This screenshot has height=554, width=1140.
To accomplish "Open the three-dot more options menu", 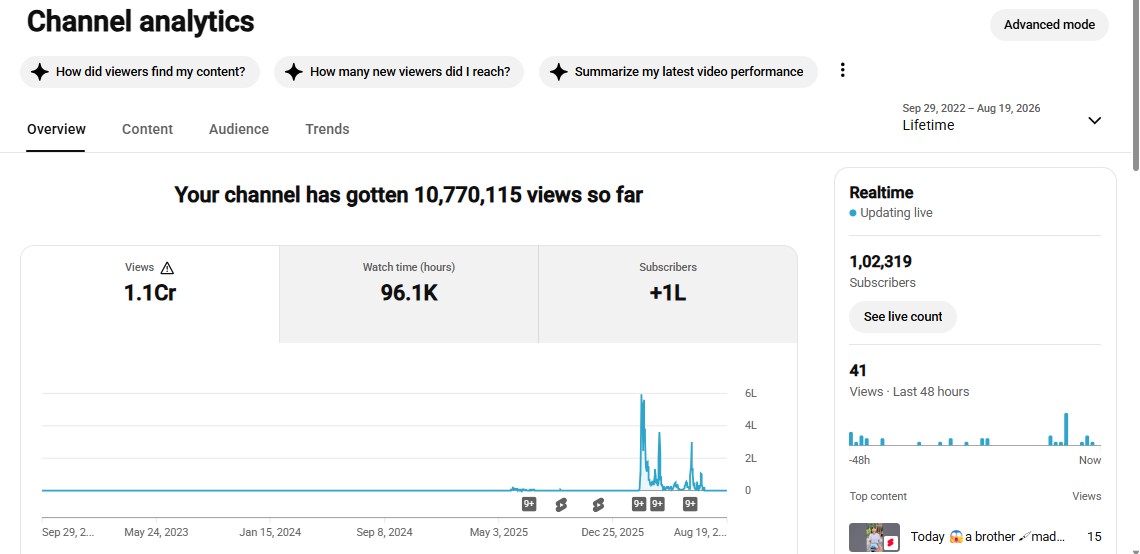I will 843,71.
